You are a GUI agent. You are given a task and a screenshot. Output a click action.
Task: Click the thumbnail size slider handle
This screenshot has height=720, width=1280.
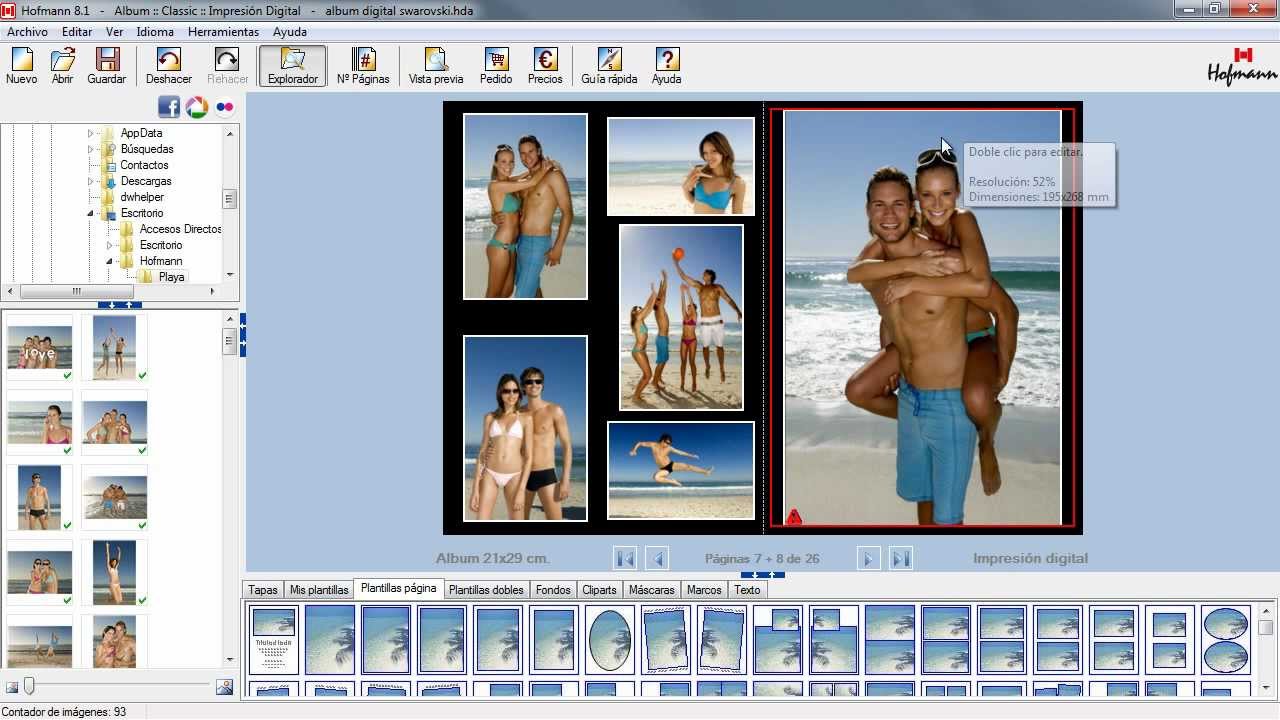click(29, 685)
